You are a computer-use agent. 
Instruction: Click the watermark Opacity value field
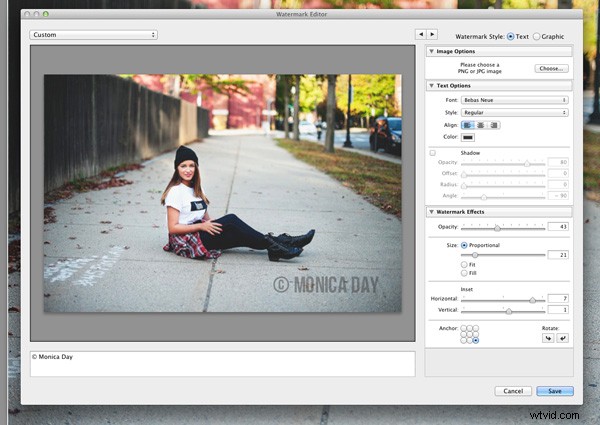point(558,226)
